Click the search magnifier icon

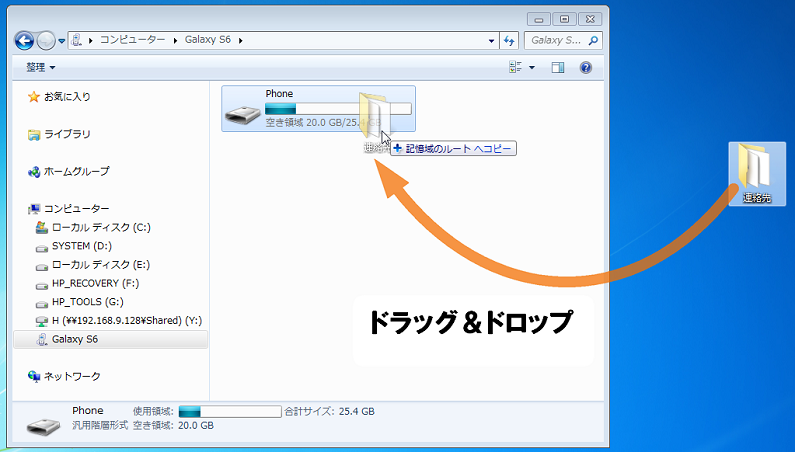(x=593, y=40)
